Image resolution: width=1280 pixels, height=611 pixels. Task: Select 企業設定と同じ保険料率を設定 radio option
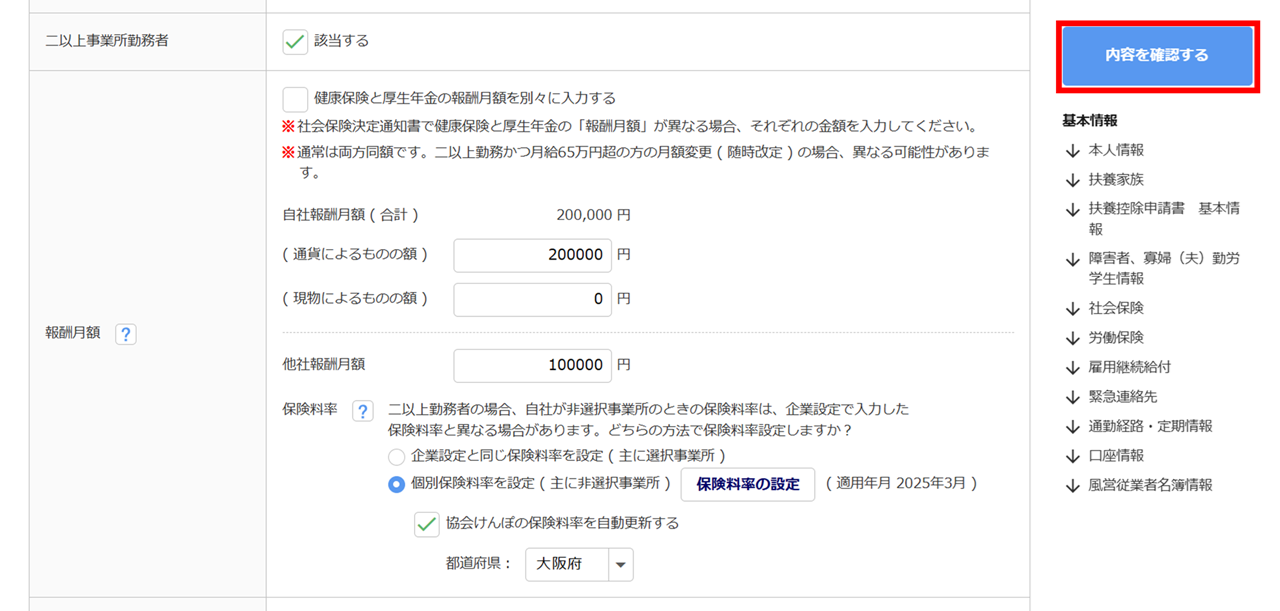(x=397, y=456)
